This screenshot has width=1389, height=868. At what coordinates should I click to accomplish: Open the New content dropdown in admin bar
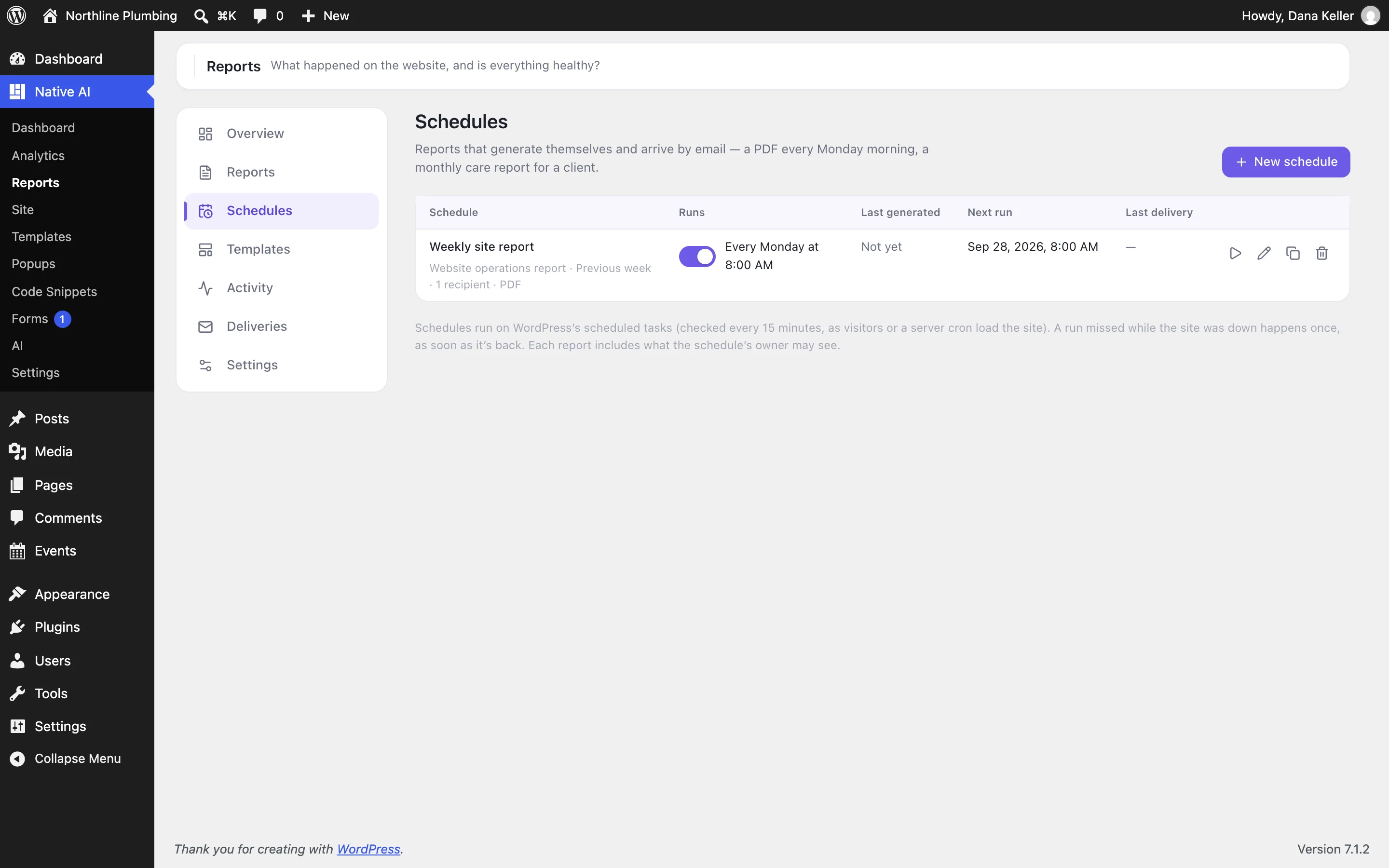point(326,15)
